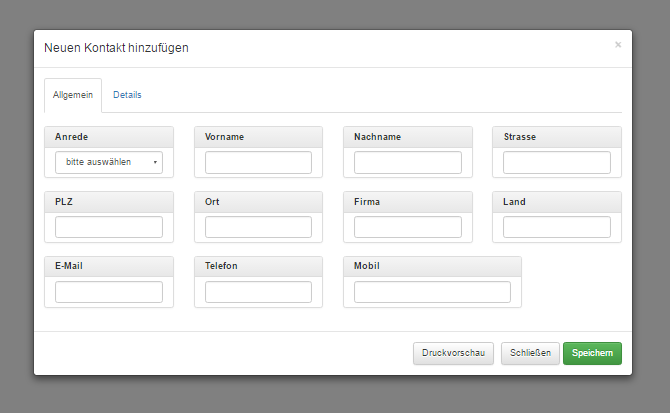Click the E-Mail input field
The image size is (670, 413).
pos(109,292)
